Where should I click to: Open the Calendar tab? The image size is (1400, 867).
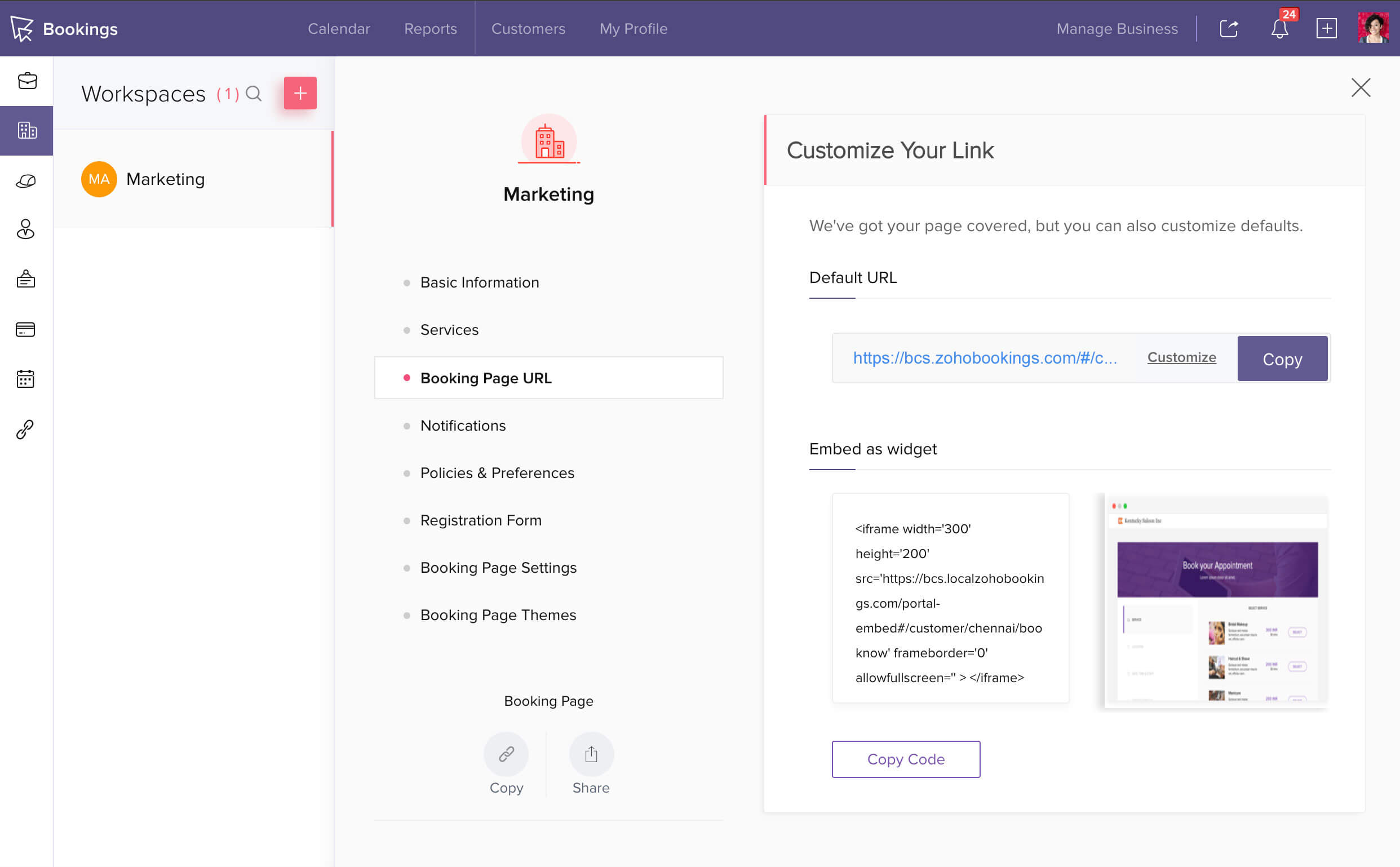click(x=338, y=29)
